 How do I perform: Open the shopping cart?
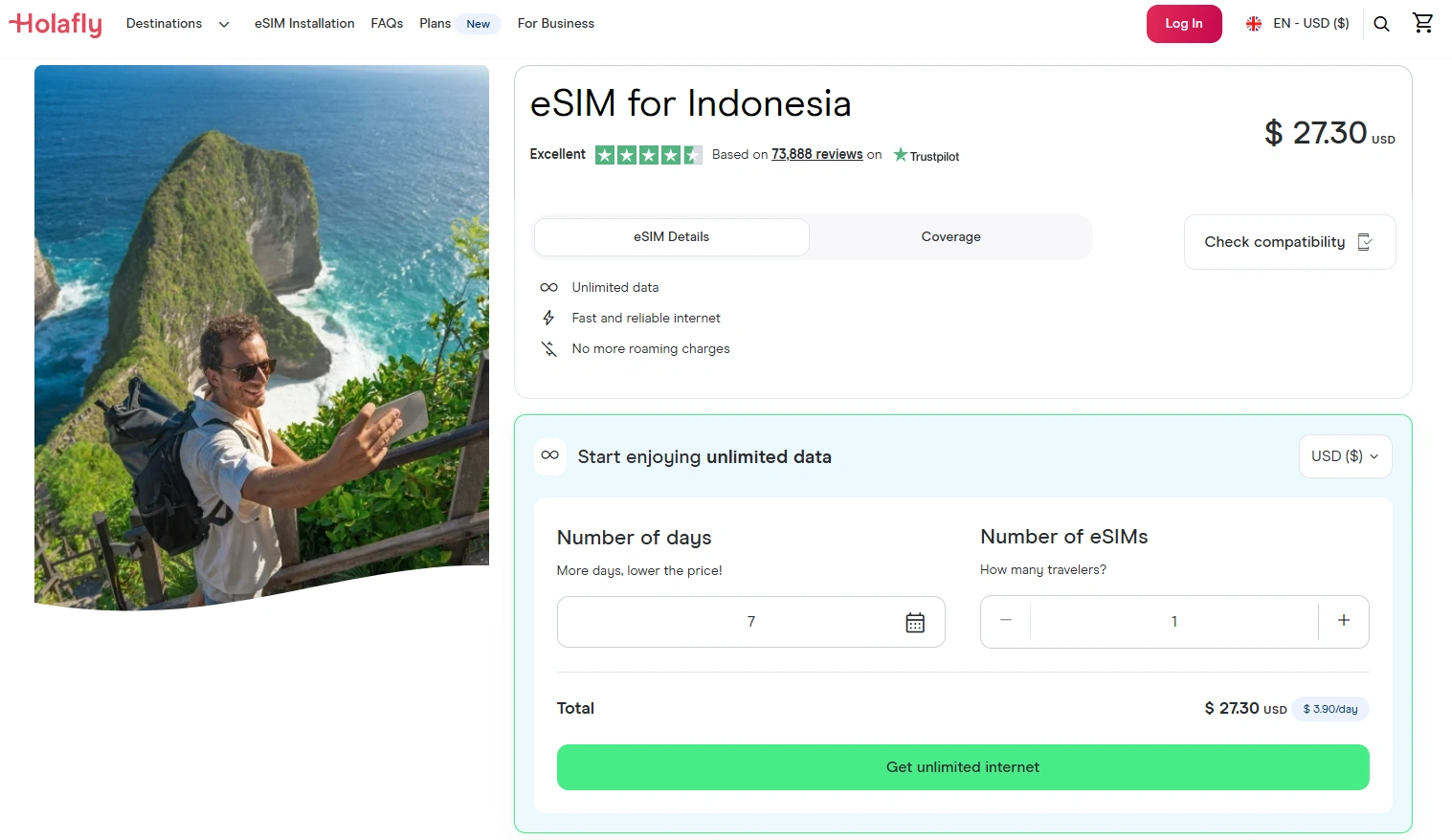click(1423, 23)
